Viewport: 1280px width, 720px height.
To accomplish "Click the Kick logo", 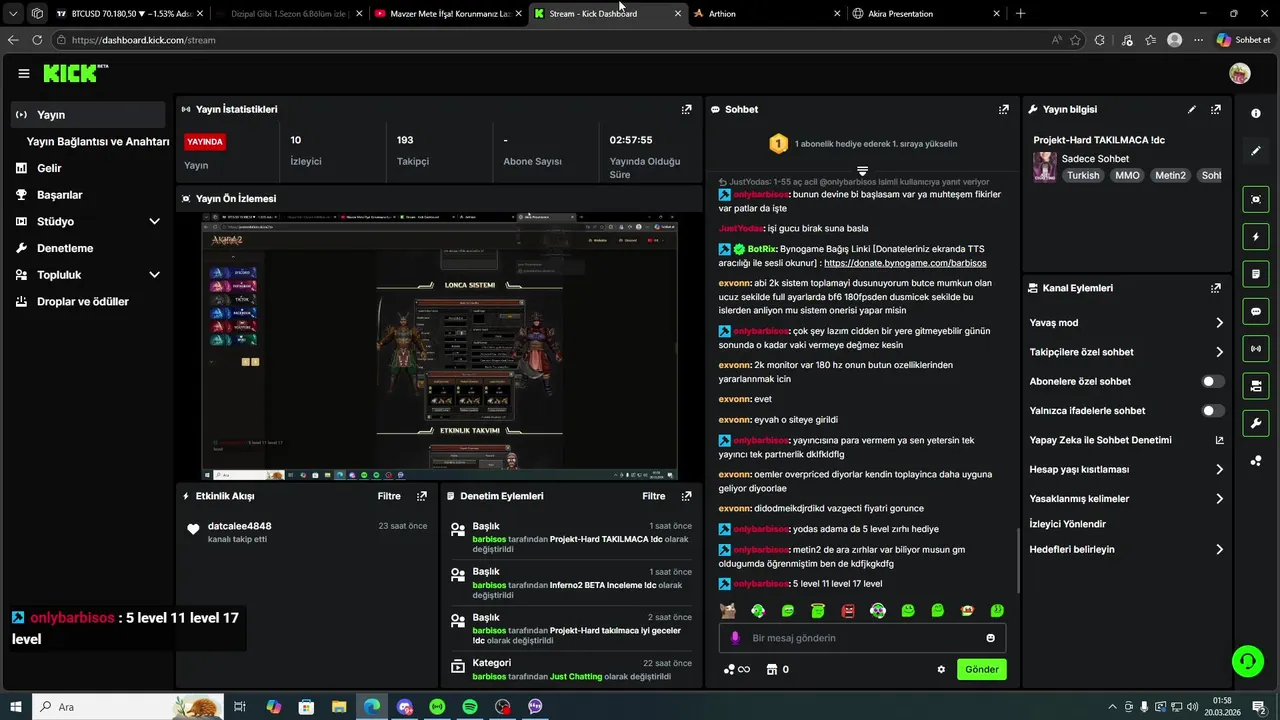I will (x=76, y=73).
